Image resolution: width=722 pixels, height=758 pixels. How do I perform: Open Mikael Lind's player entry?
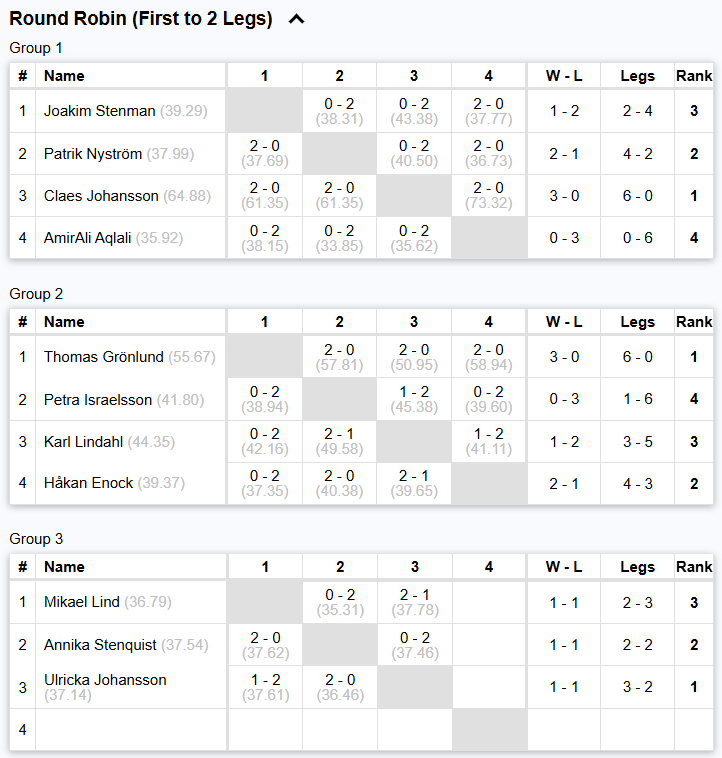[x=82, y=602]
